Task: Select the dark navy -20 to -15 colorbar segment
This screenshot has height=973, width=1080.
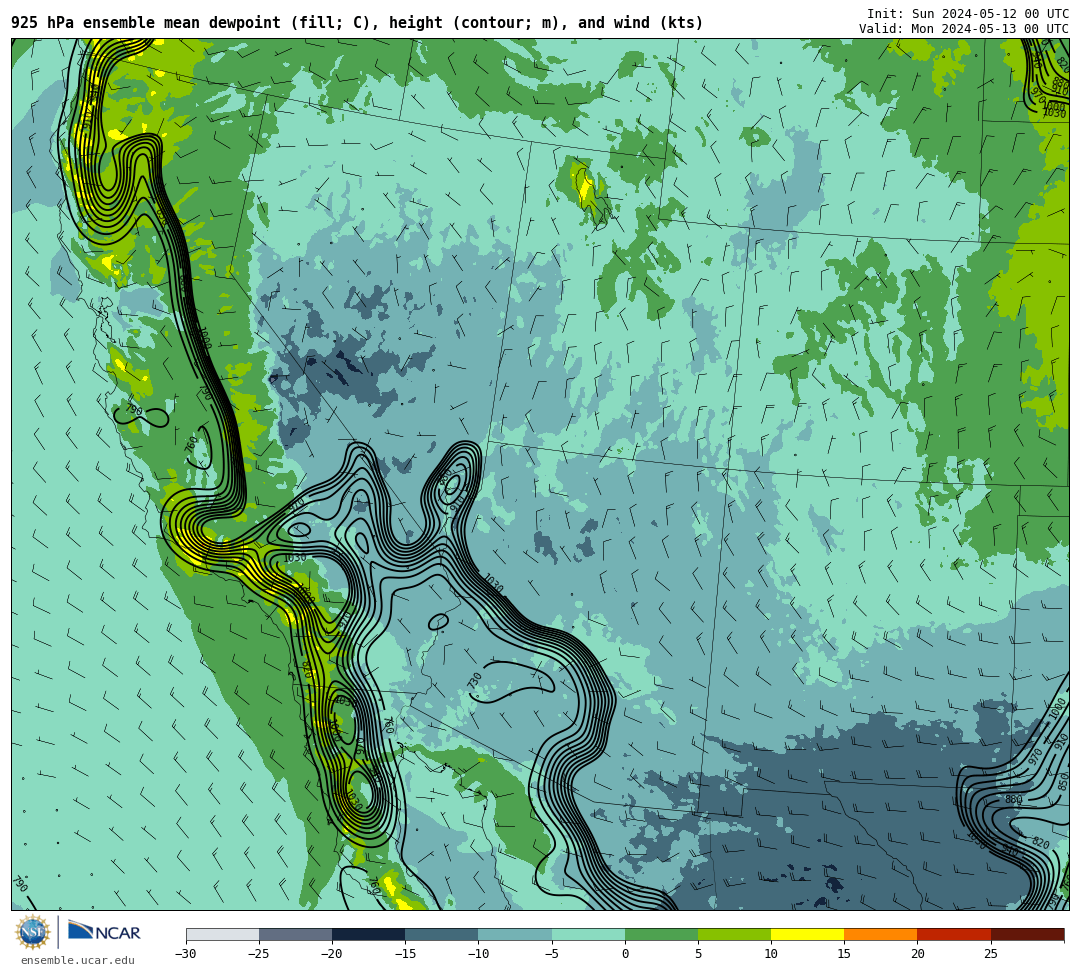Action: pyautogui.click(x=368, y=934)
